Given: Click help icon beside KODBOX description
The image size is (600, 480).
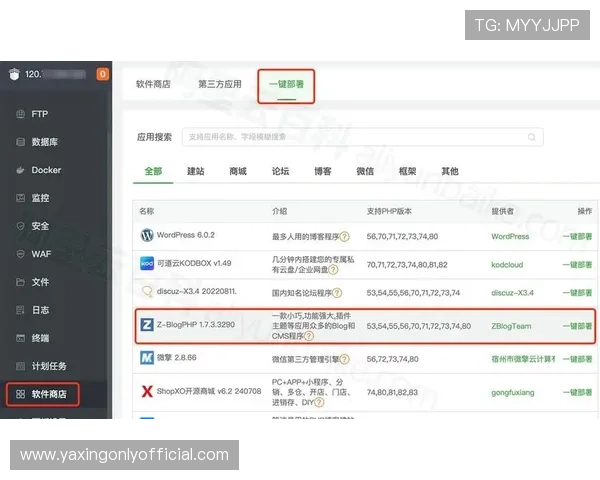Looking at the screenshot, I should click(x=333, y=270).
